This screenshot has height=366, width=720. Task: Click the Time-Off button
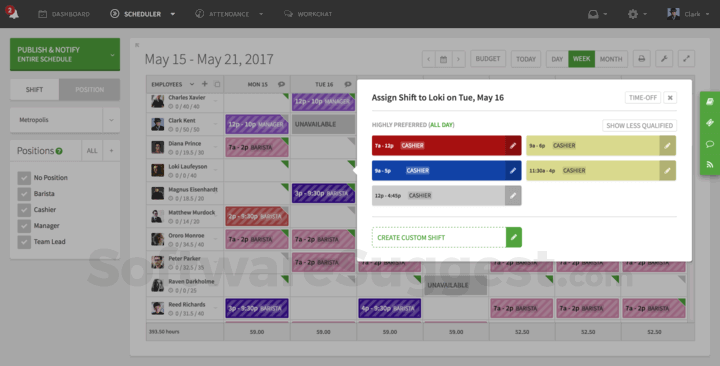642,97
